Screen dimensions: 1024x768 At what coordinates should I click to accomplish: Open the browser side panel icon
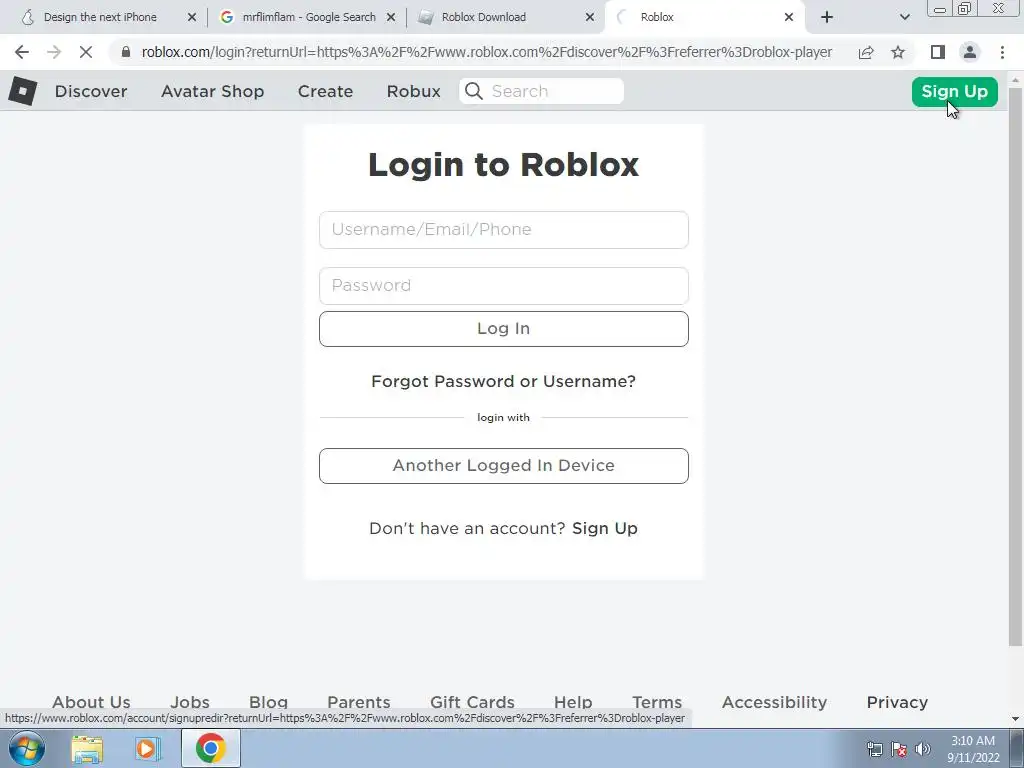point(938,52)
